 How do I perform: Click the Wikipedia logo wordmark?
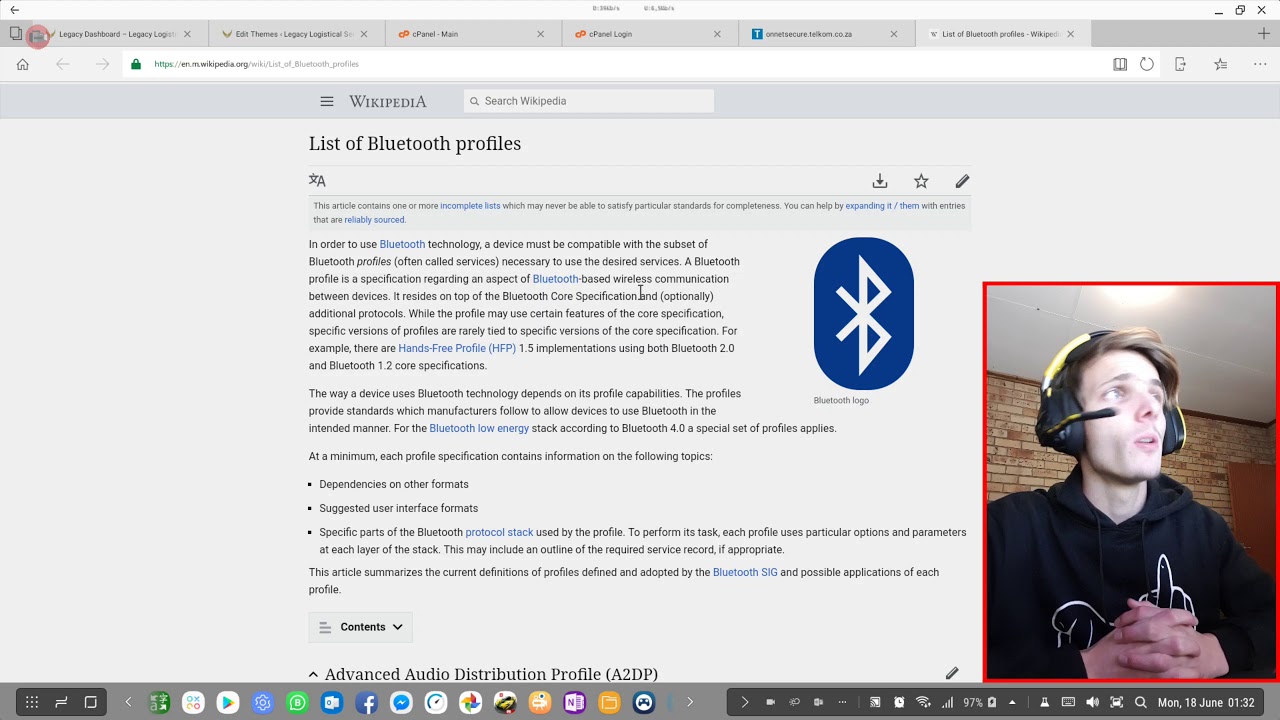pyautogui.click(x=387, y=102)
